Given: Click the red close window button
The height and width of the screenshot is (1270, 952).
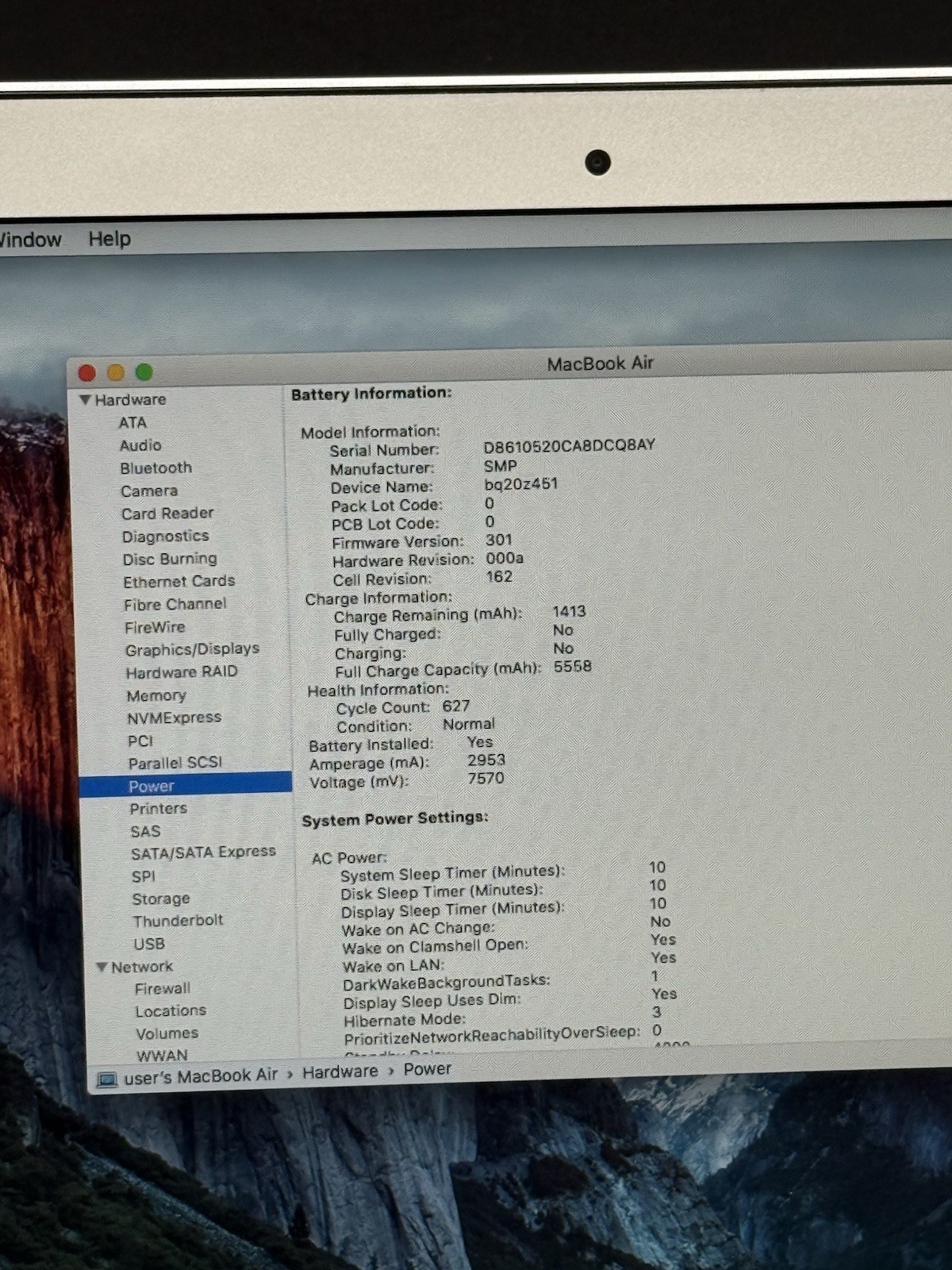Looking at the screenshot, I should coord(87,373).
